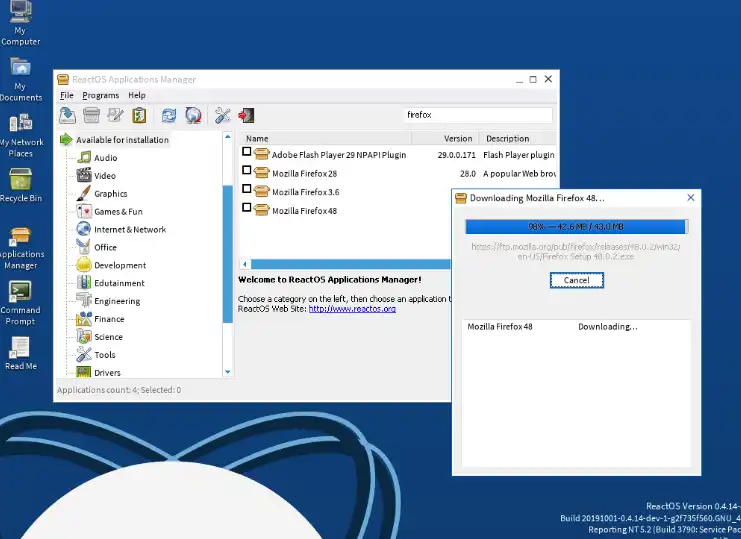Tick the Mozilla Firefox 28 checkbox
Viewport: 741px width, 539px height.
coord(247,172)
